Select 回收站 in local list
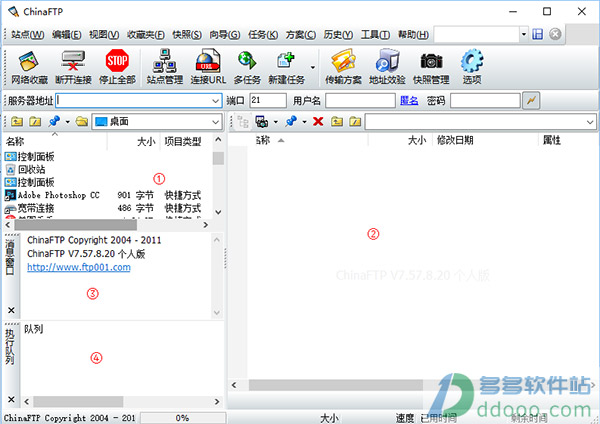 [25, 169]
